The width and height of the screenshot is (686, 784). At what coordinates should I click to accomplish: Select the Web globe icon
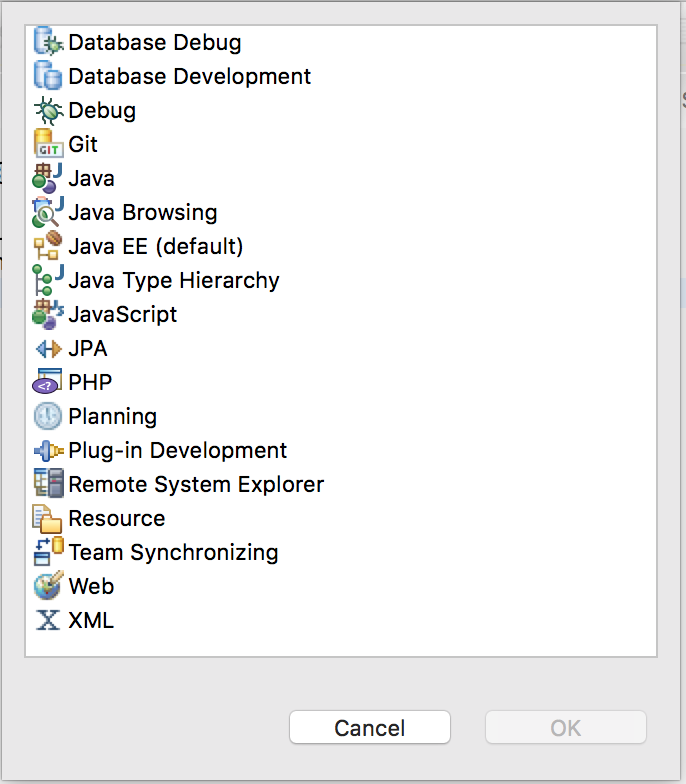click(48, 586)
